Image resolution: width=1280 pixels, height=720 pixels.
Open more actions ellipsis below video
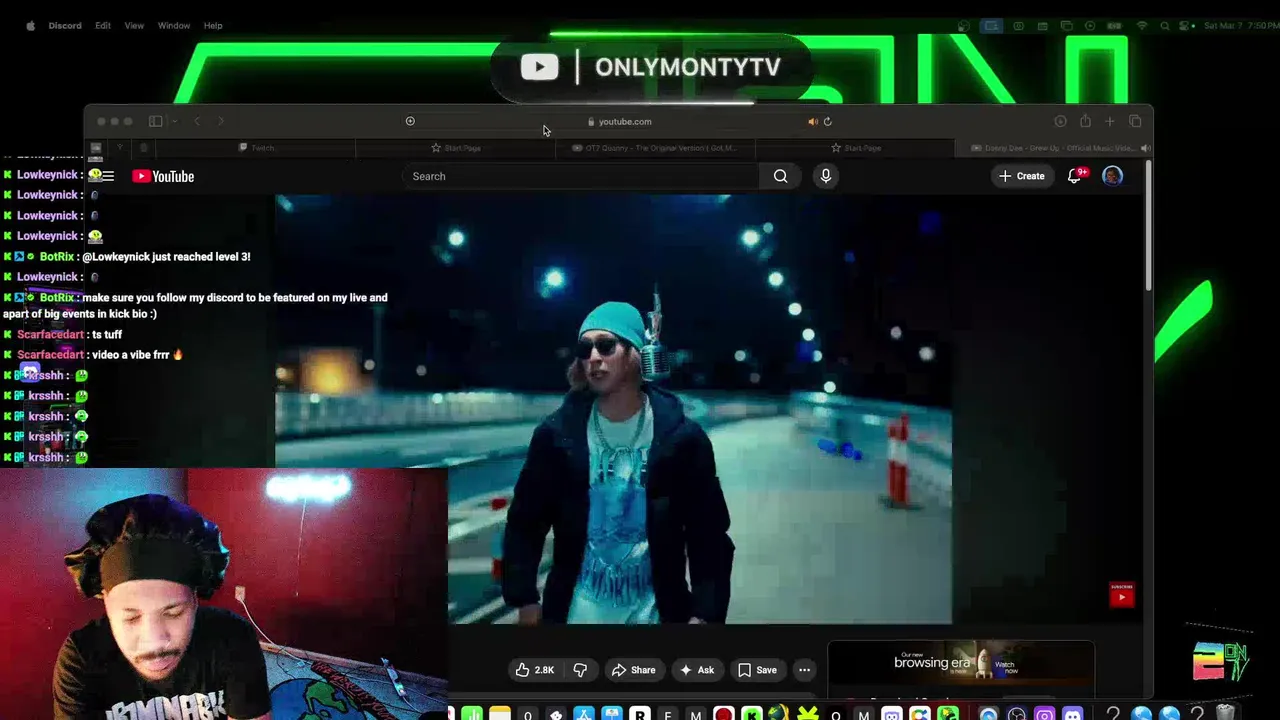click(804, 670)
